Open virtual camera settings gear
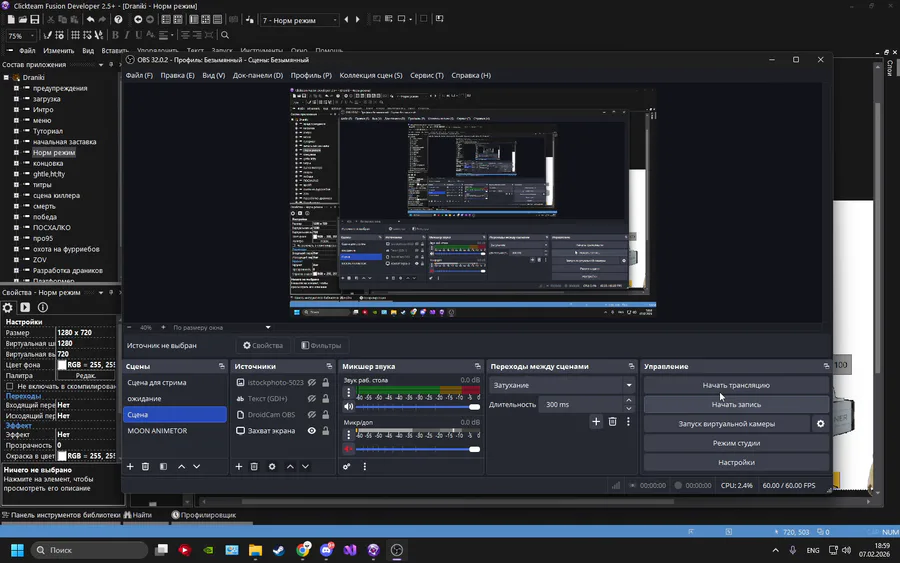The height and width of the screenshot is (563, 900). click(821, 424)
